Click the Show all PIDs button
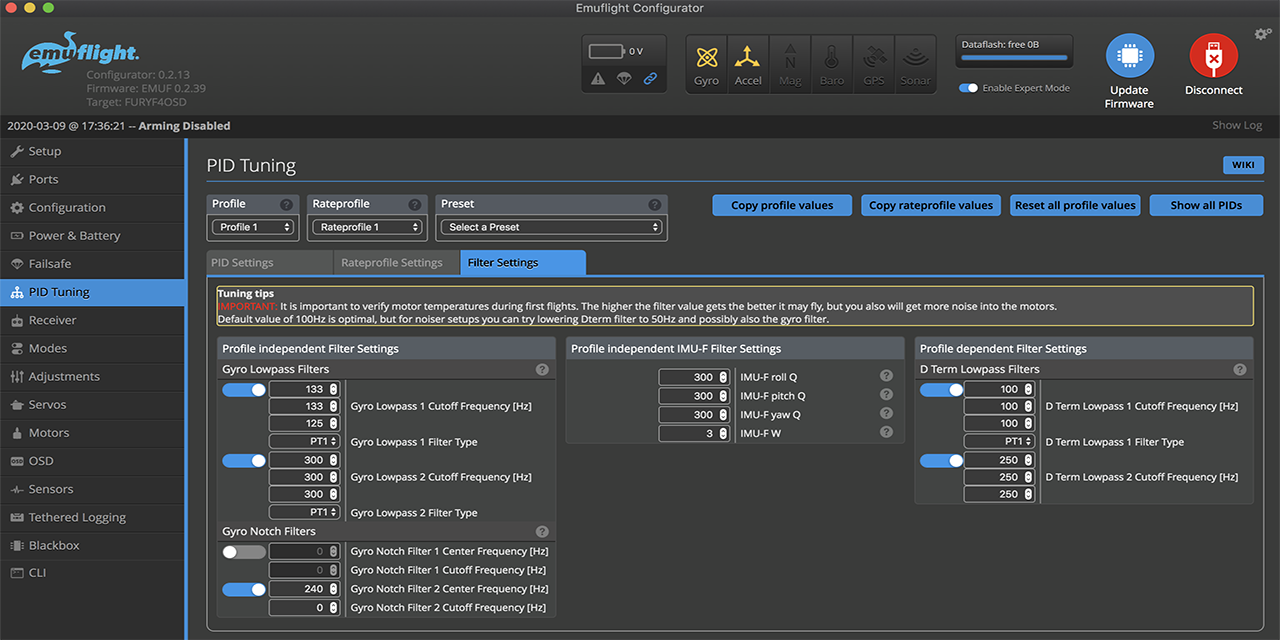The image size is (1280, 640). coord(1206,205)
